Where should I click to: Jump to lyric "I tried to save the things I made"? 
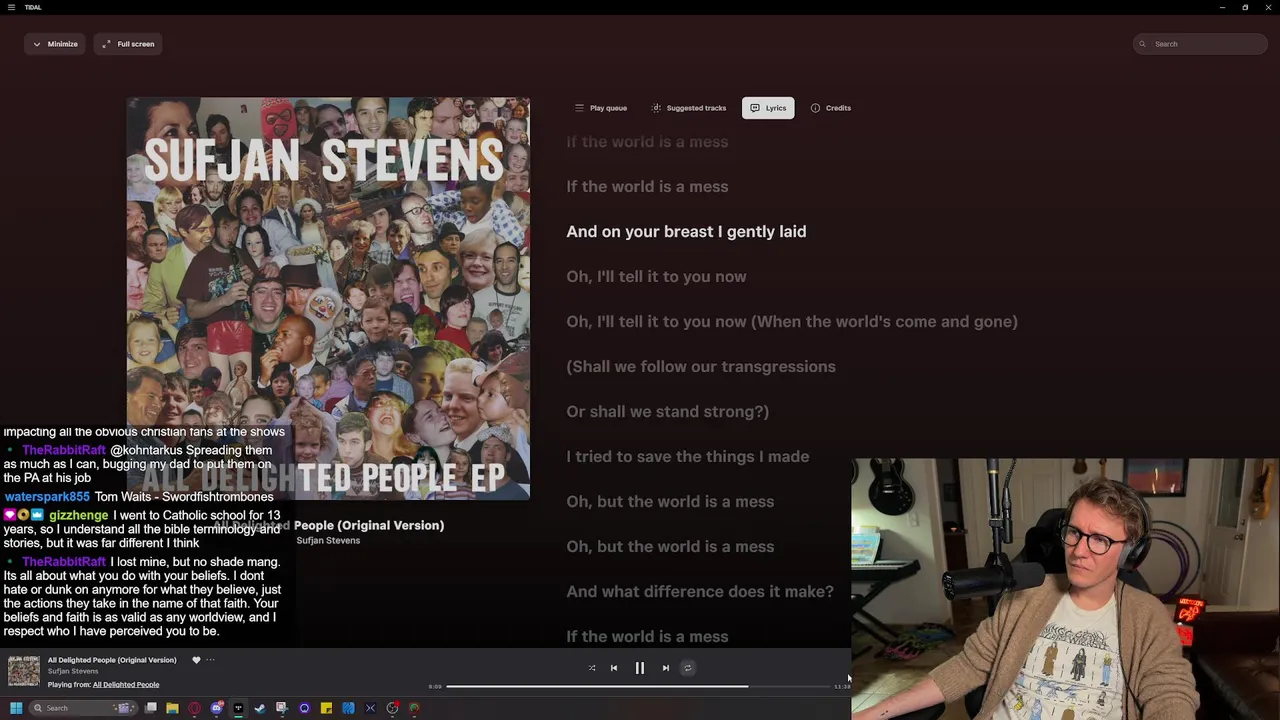coord(687,457)
